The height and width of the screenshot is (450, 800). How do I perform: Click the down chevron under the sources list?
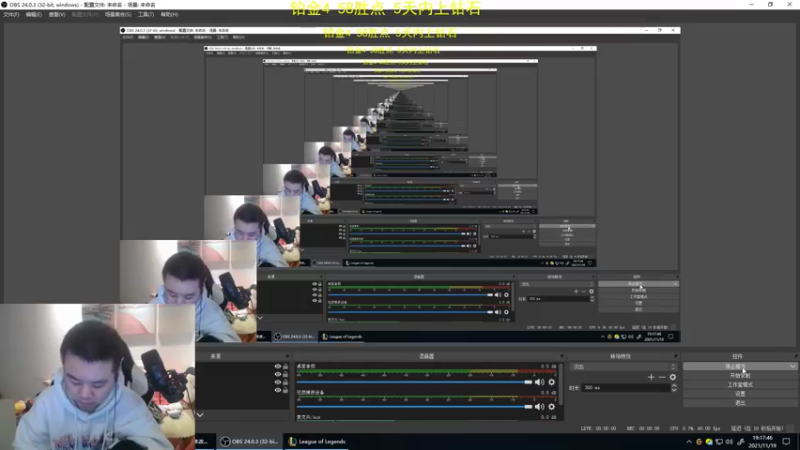200,415
